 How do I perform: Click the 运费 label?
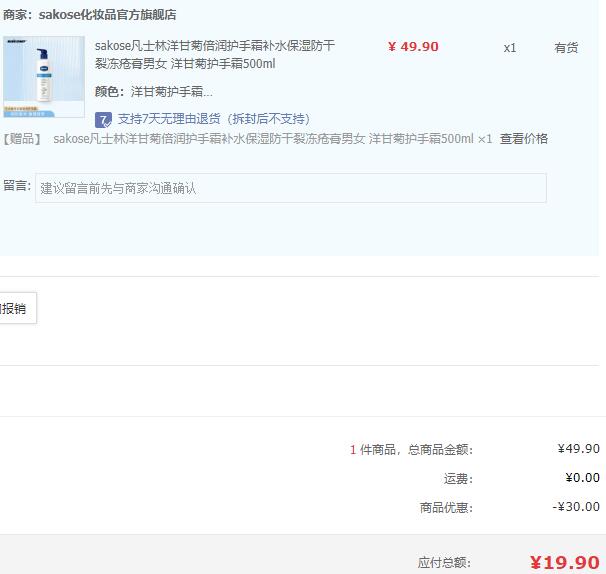coord(458,479)
